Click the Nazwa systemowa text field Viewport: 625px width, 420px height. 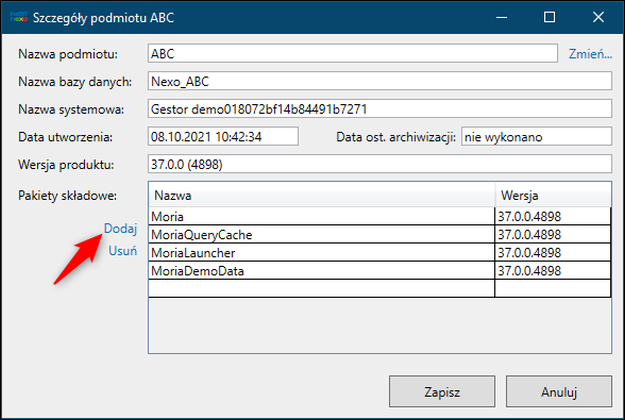(x=380, y=109)
